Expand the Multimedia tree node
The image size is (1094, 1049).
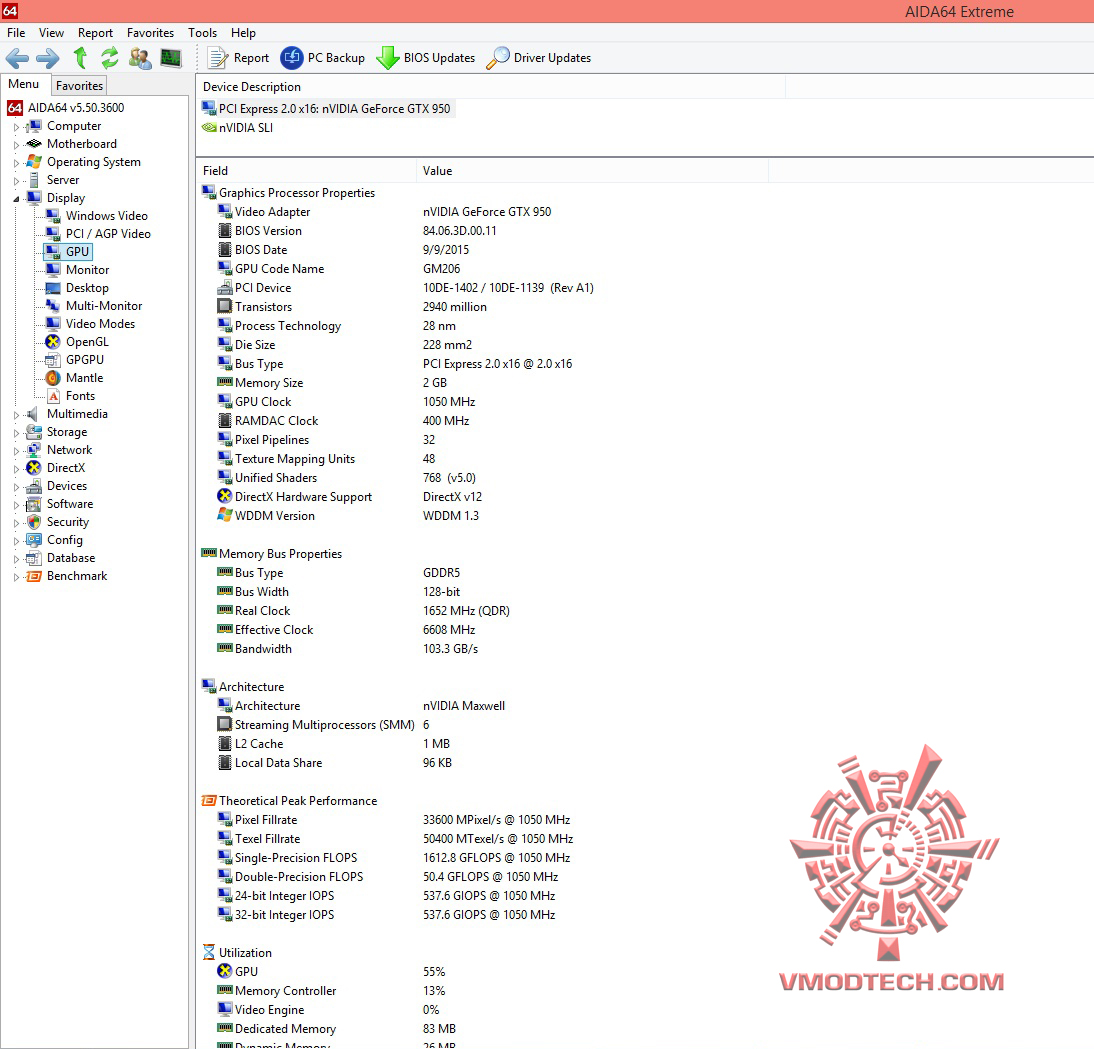point(17,415)
